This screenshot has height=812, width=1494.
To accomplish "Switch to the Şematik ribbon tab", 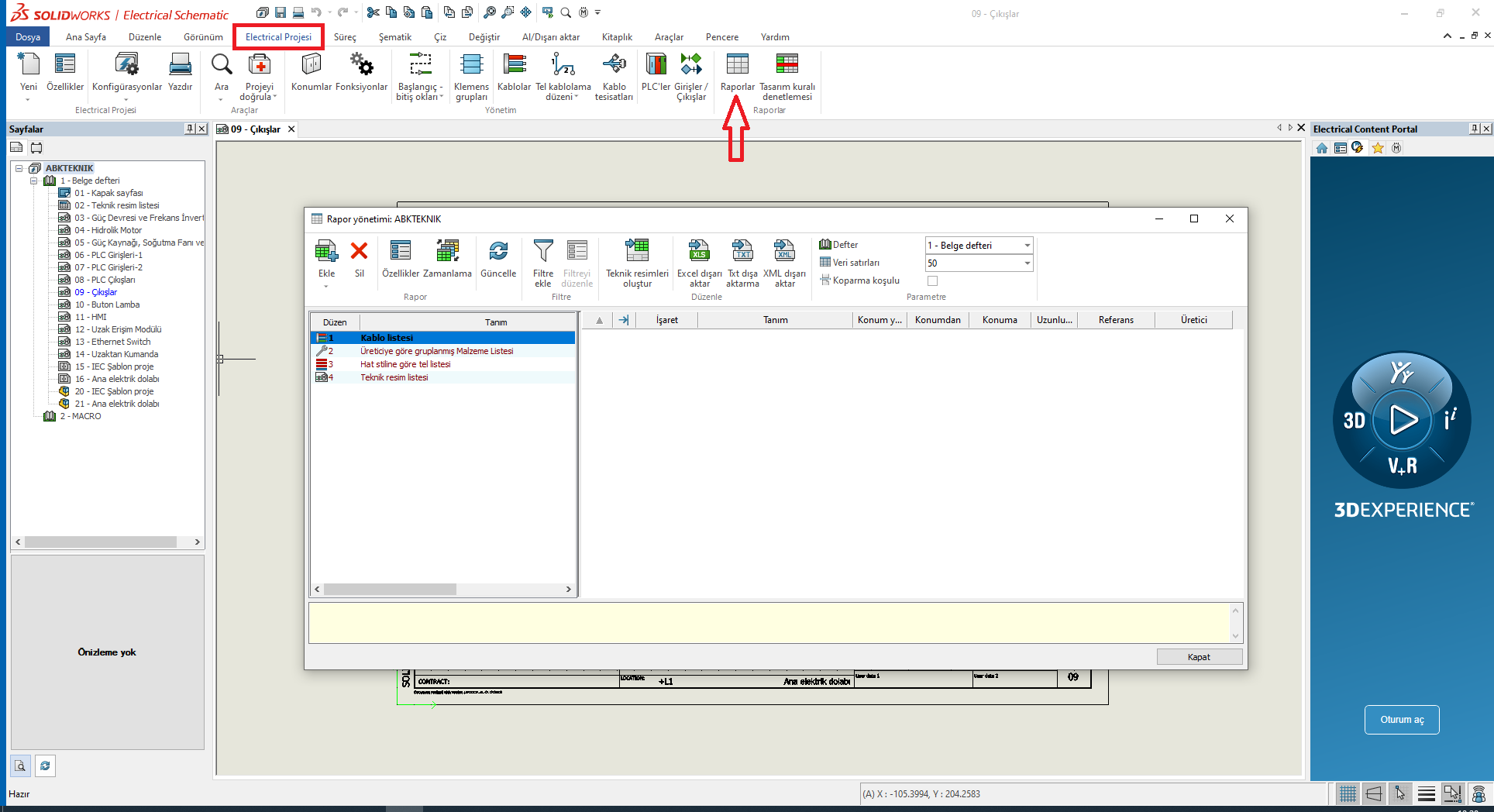I will click(x=394, y=36).
